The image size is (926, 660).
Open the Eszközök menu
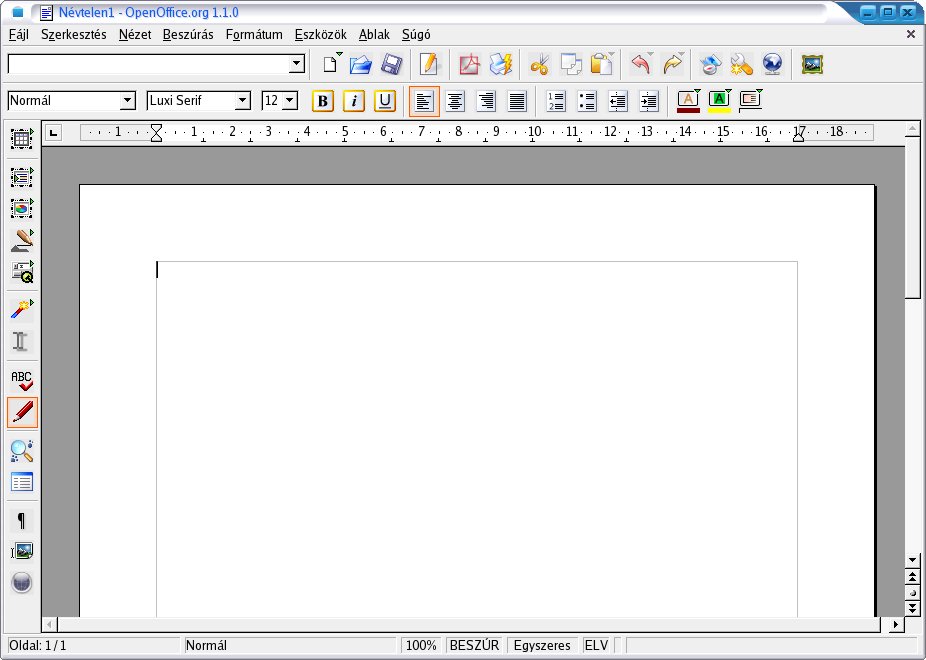coord(321,35)
